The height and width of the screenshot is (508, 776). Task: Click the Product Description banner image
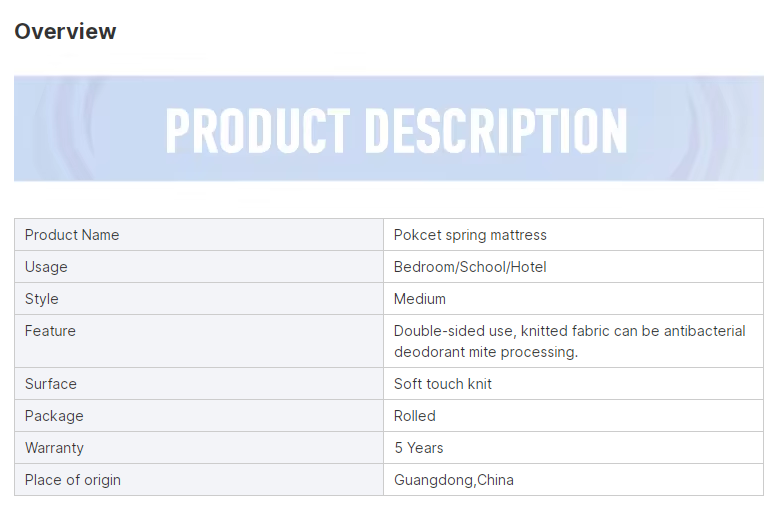pyautogui.click(x=388, y=128)
